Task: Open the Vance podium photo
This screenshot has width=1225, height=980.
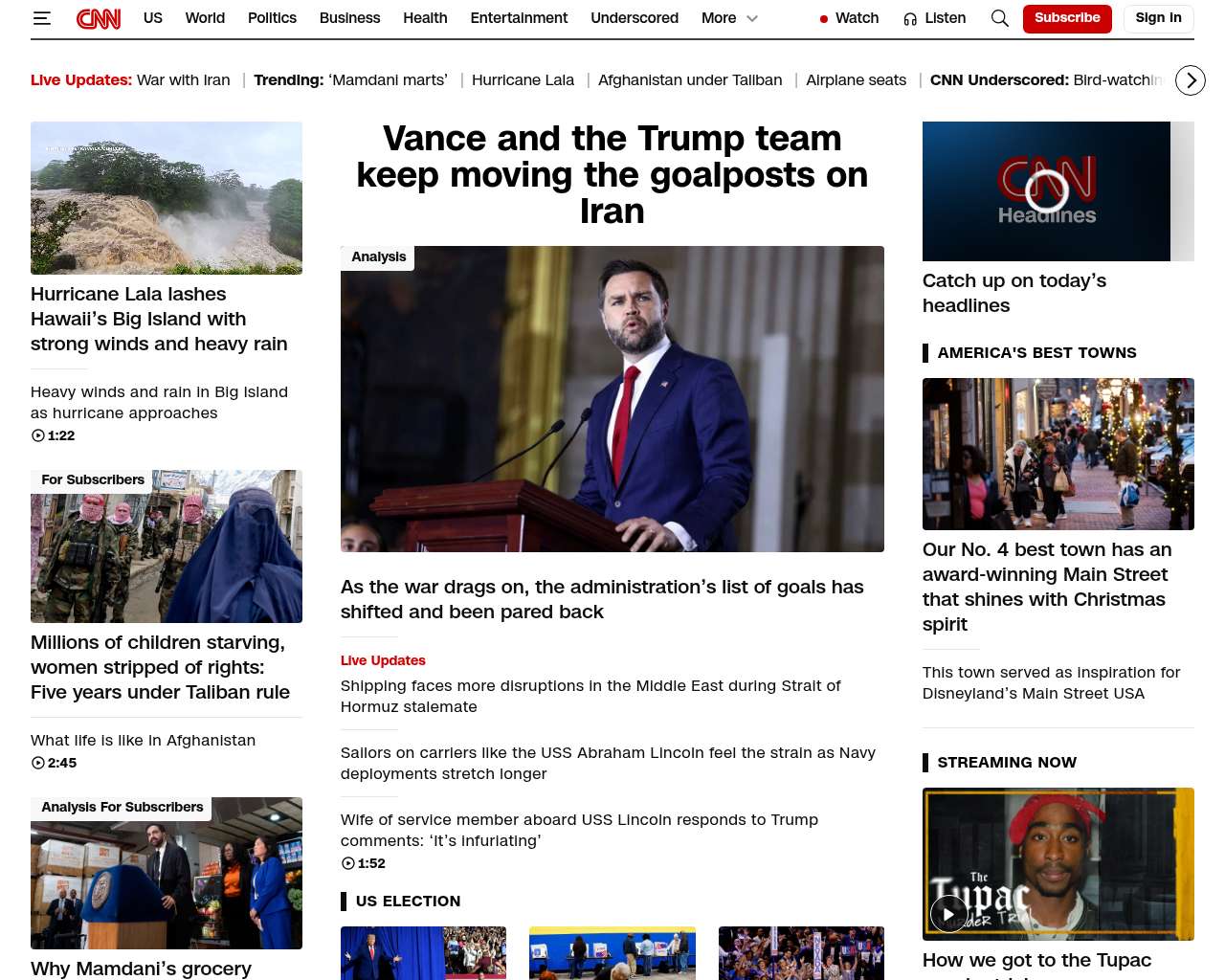Action: point(612,399)
